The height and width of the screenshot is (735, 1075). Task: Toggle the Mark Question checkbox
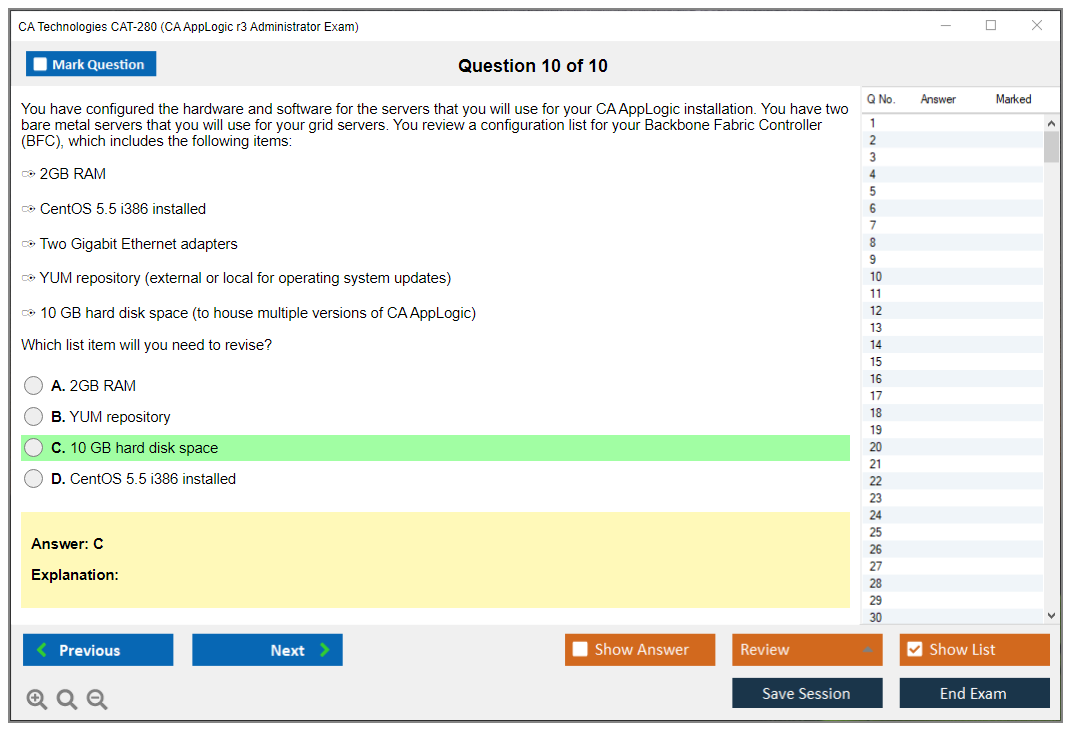click(41, 65)
